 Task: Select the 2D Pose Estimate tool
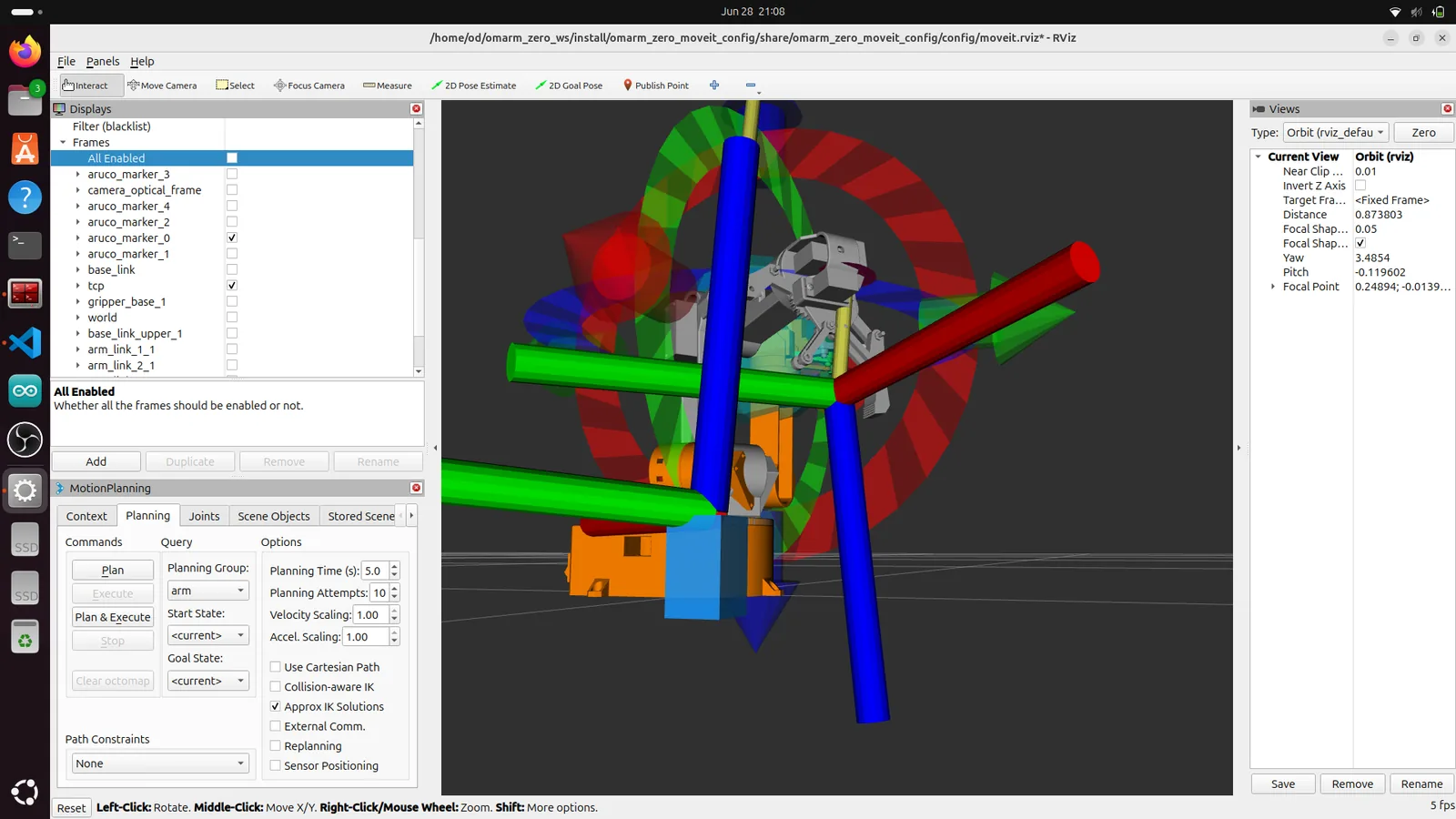[x=473, y=86]
